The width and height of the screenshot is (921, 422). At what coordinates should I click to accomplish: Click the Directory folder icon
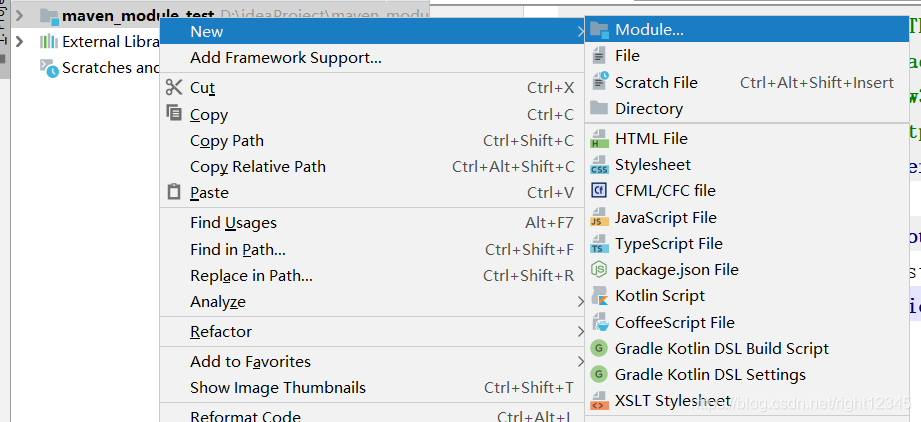[599, 108]
